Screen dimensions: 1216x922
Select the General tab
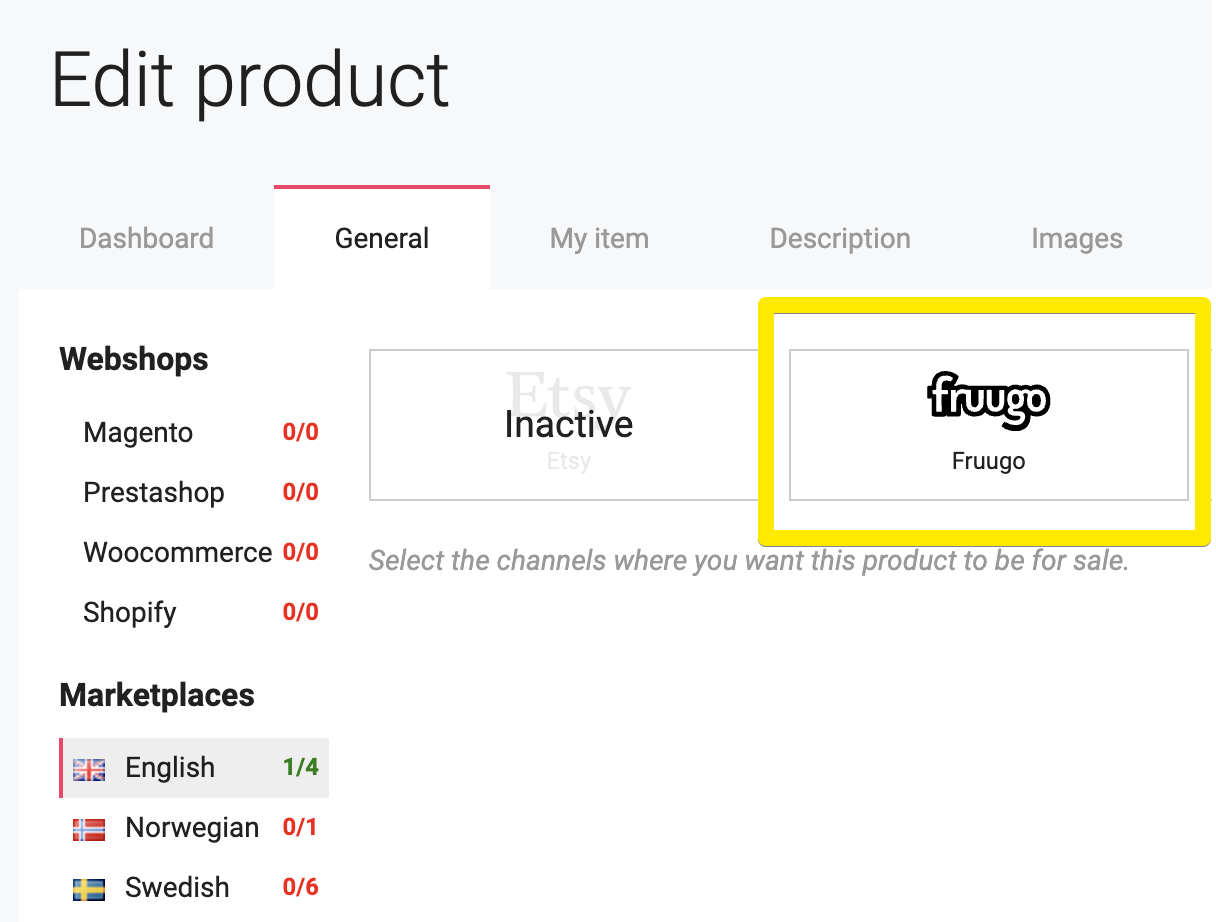click(x=382, y=238)
